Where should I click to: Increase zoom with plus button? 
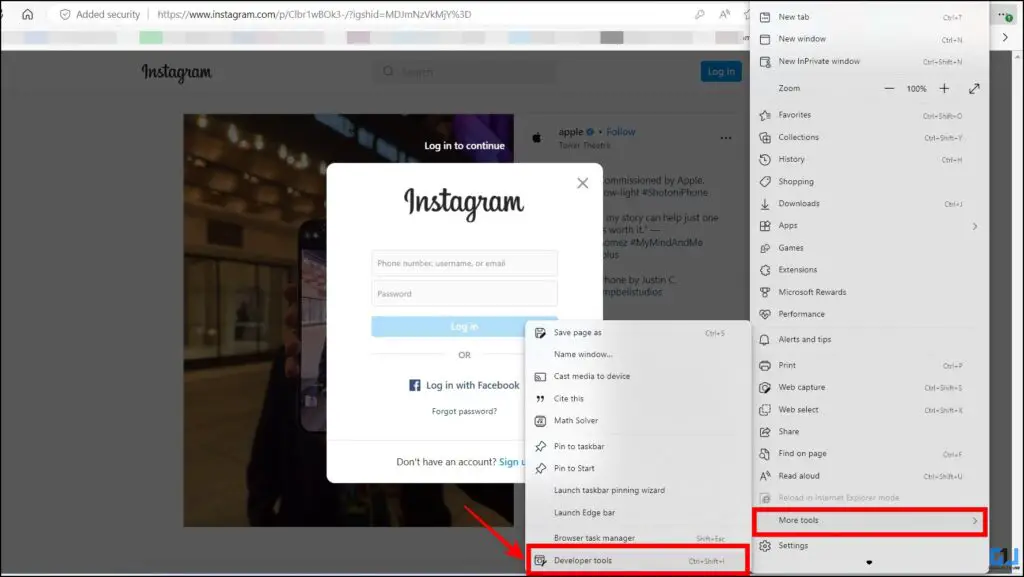click(x=944, y=88)
